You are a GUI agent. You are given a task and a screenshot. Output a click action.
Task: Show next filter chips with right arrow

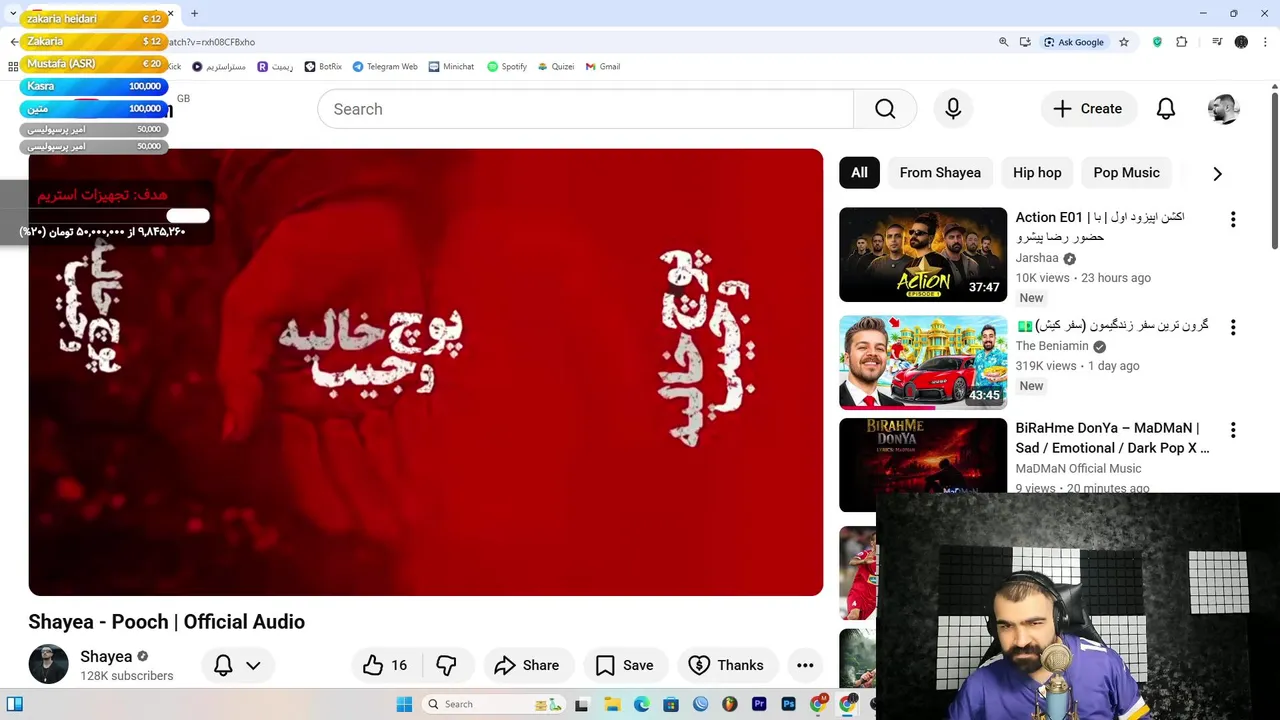(1217, 173)
